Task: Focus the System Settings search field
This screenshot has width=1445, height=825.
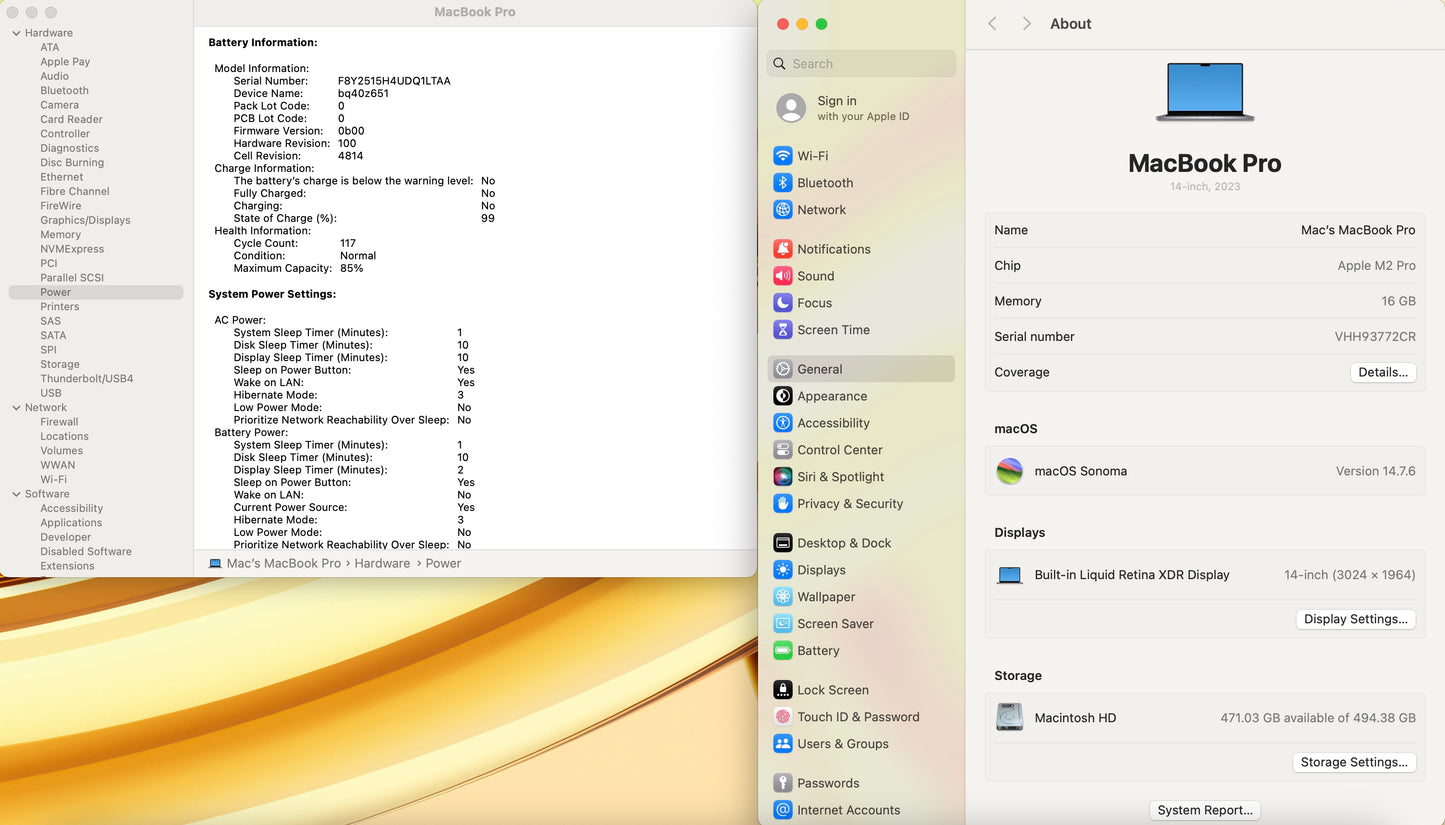Action: point(861,64)
